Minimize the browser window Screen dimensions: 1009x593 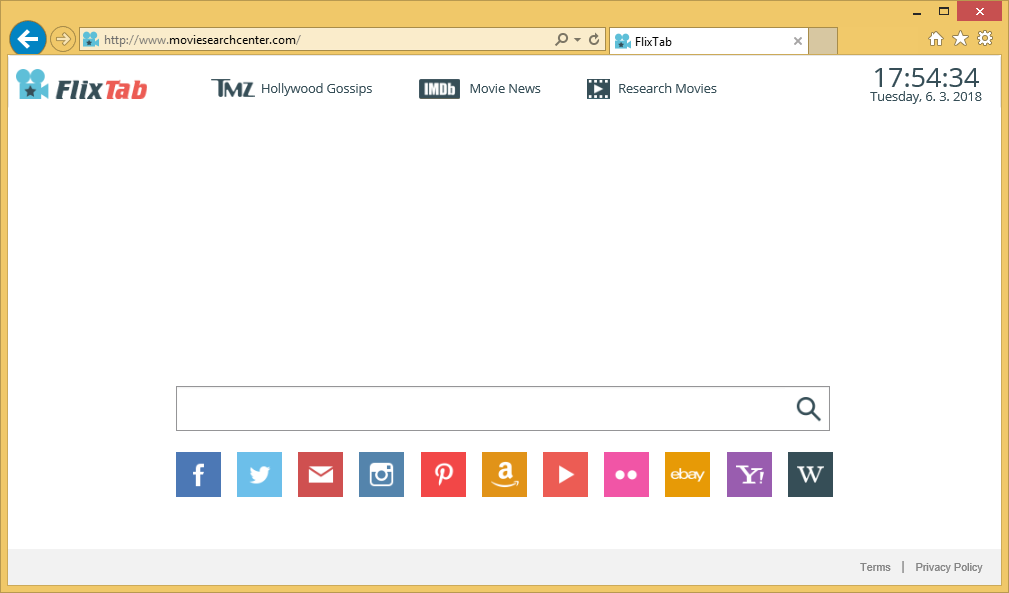pyautogui.click(x=917, y=12)
